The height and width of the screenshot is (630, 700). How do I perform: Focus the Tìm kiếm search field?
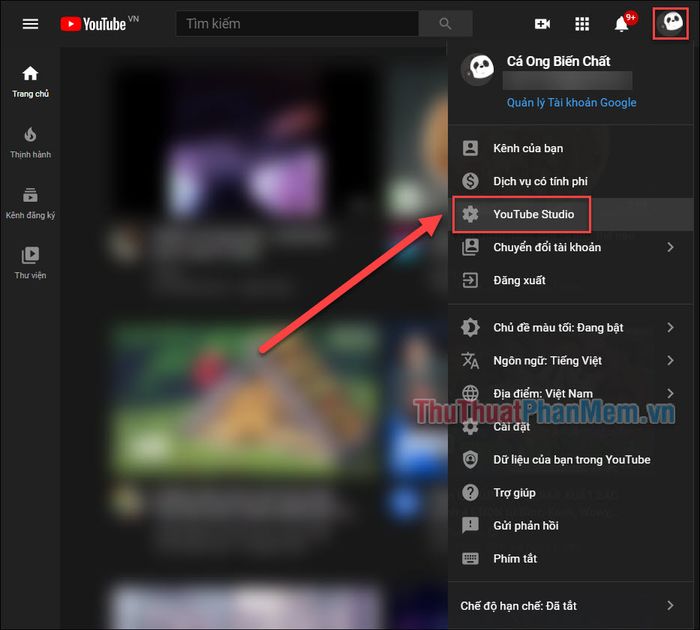pos(297,24)
